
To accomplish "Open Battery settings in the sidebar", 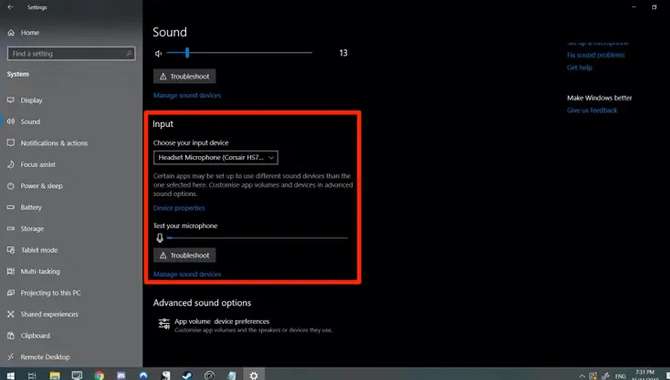I will pos(25,207).
